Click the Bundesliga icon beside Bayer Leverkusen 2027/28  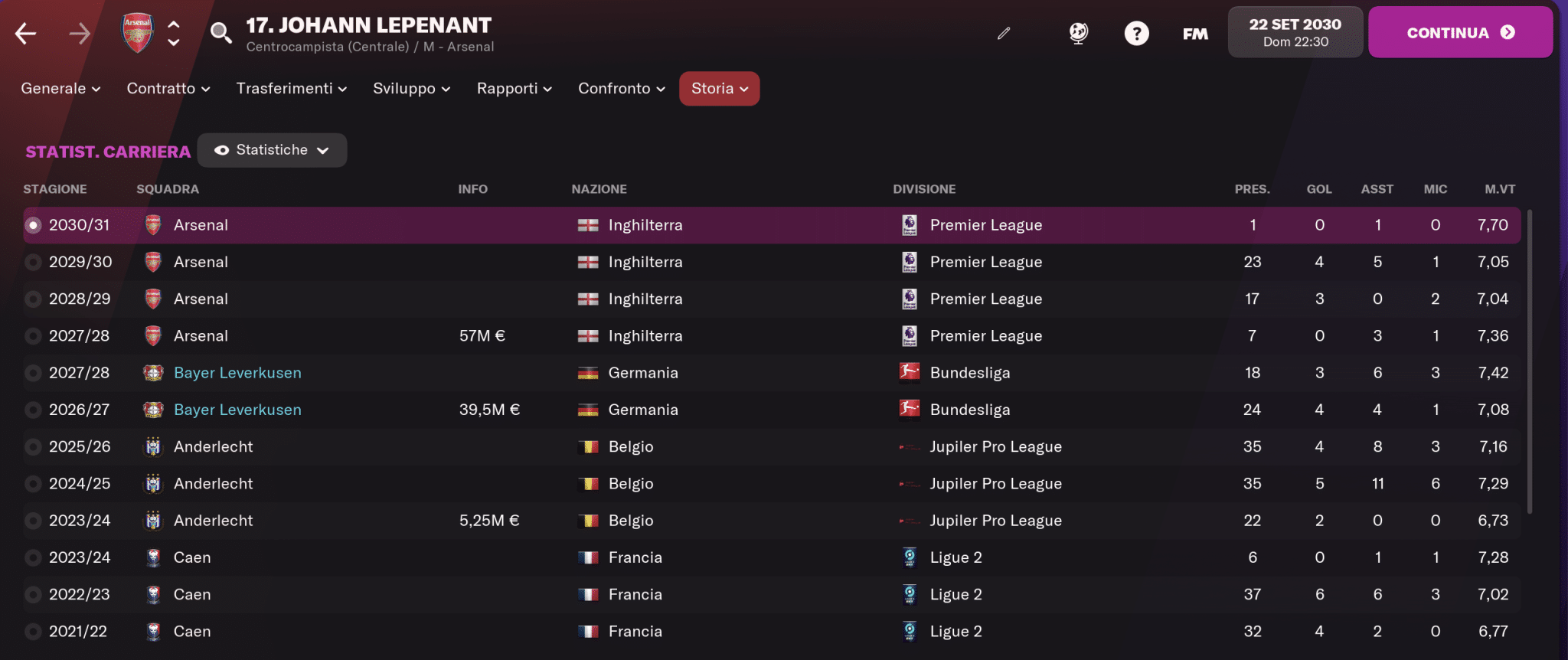910,373
